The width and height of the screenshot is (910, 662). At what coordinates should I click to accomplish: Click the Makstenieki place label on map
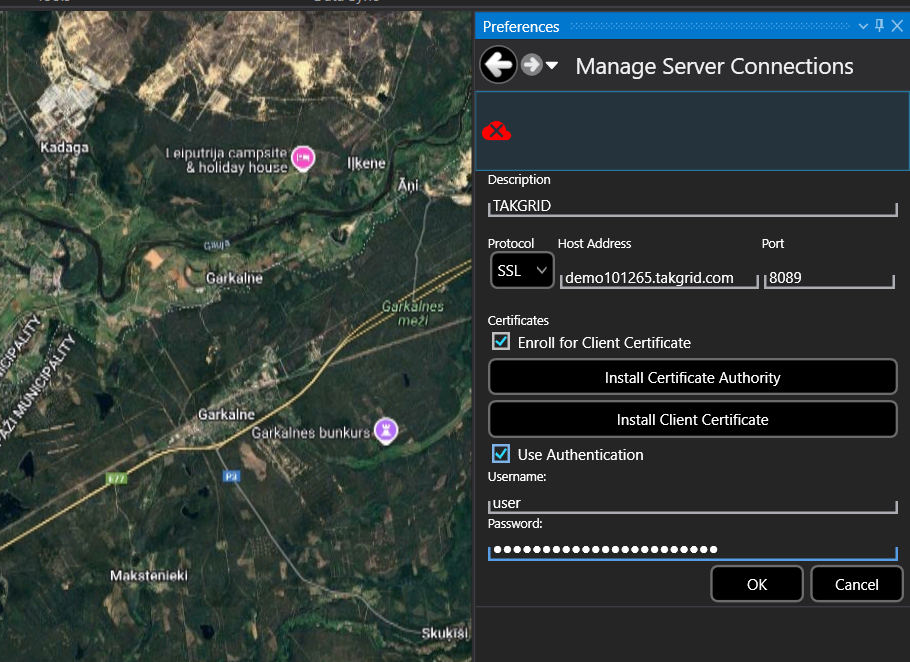tap(149, 576)
